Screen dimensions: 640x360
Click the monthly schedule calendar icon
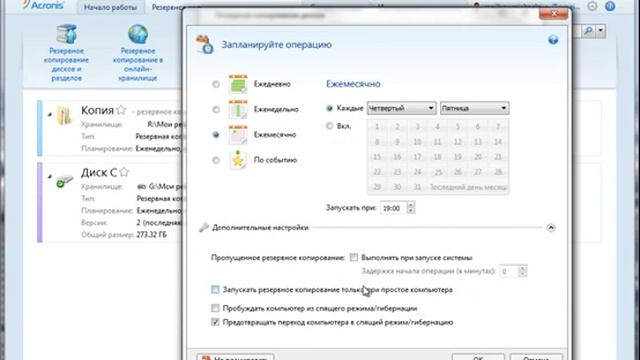(x=238, y=135)
